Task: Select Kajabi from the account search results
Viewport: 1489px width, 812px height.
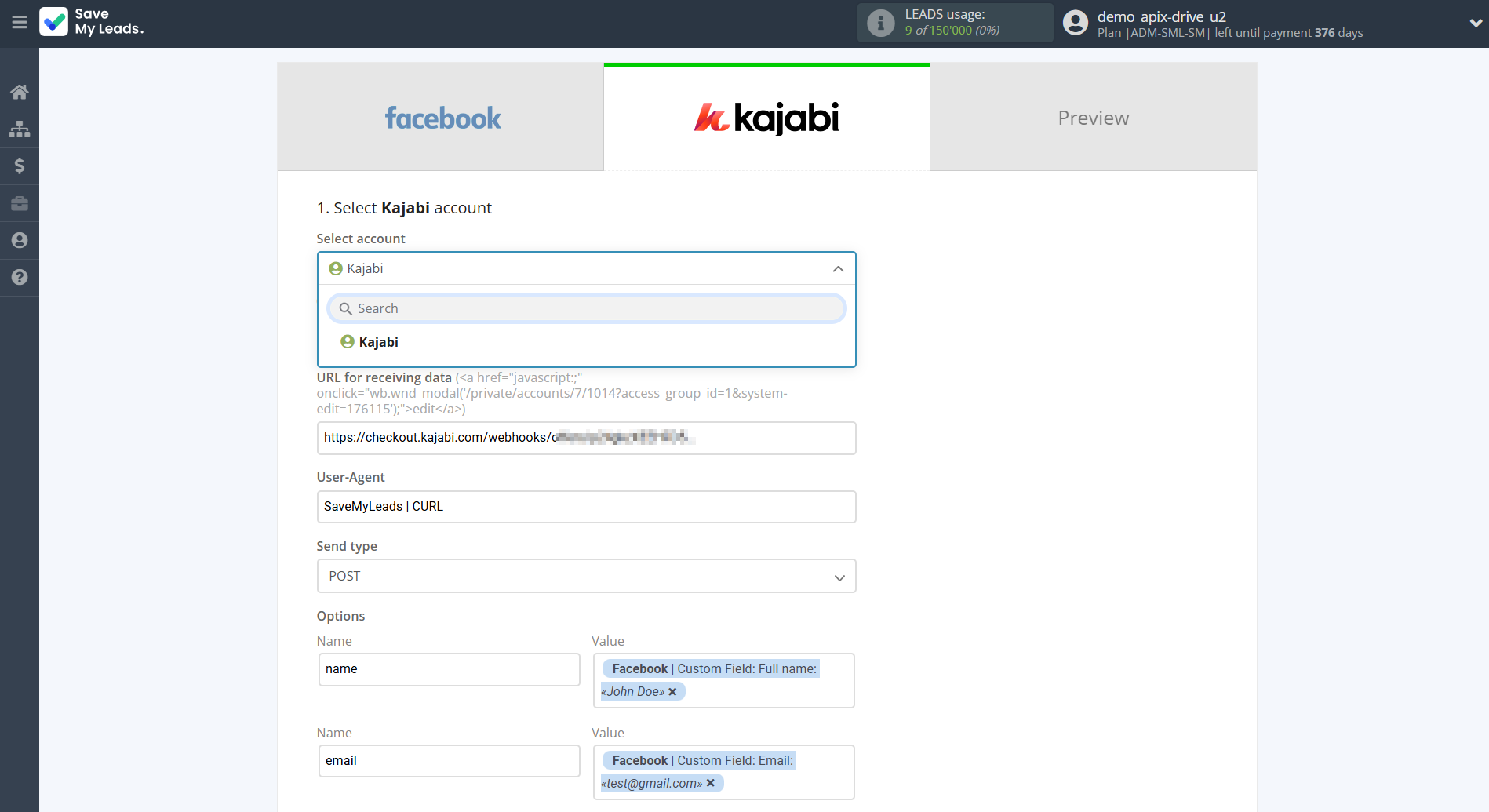Action: (x=378, y=341)
